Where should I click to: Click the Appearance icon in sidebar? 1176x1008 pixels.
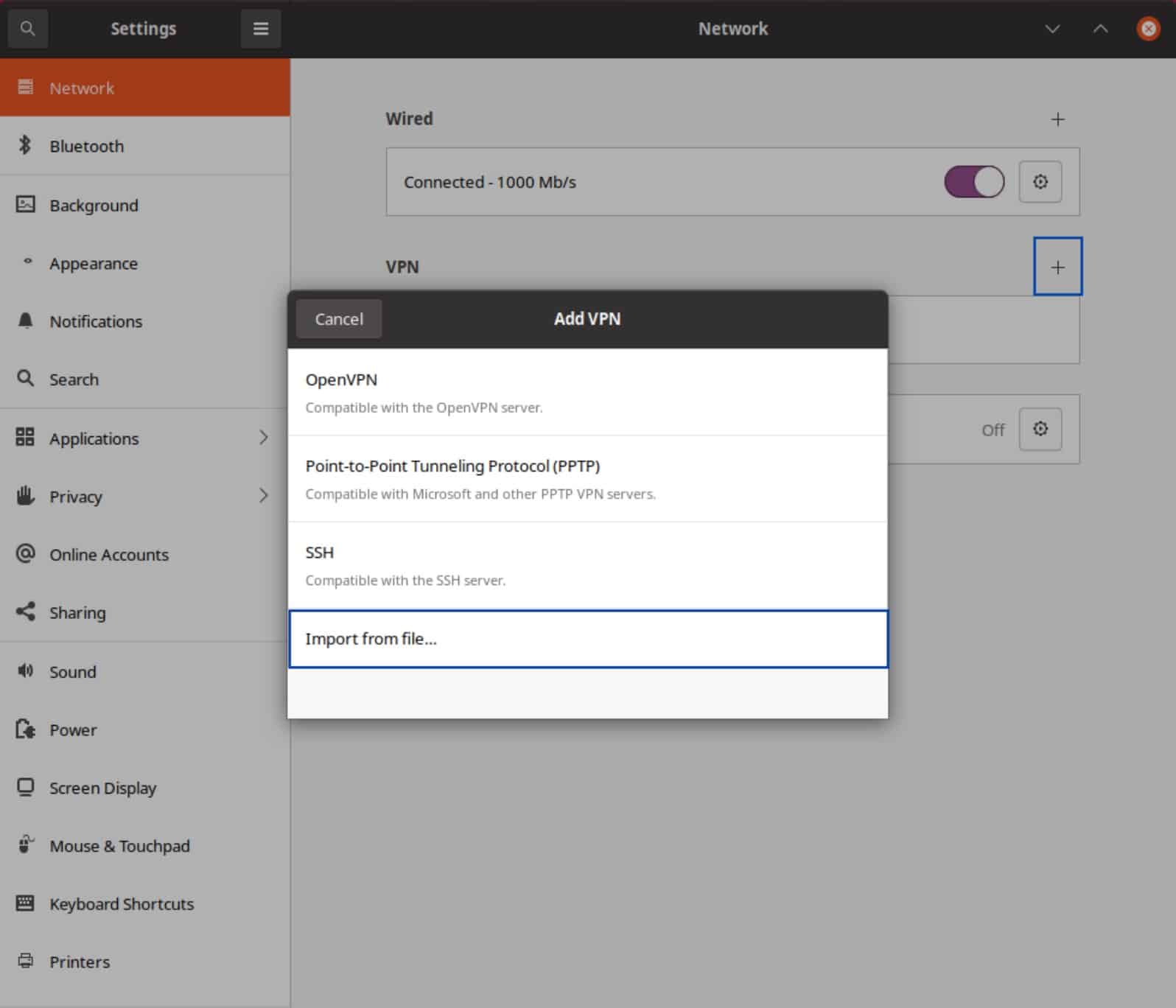27,262
